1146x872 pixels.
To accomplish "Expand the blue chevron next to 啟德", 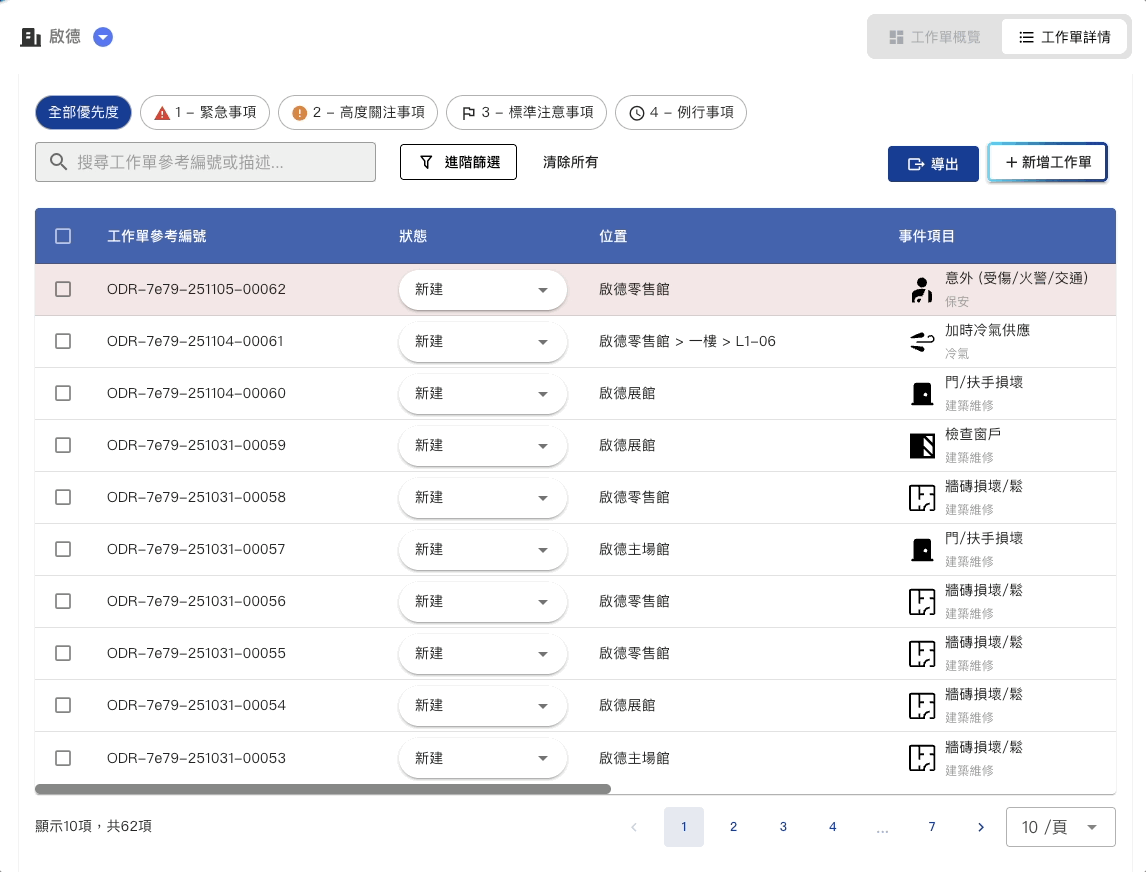I will coord(103,36).
